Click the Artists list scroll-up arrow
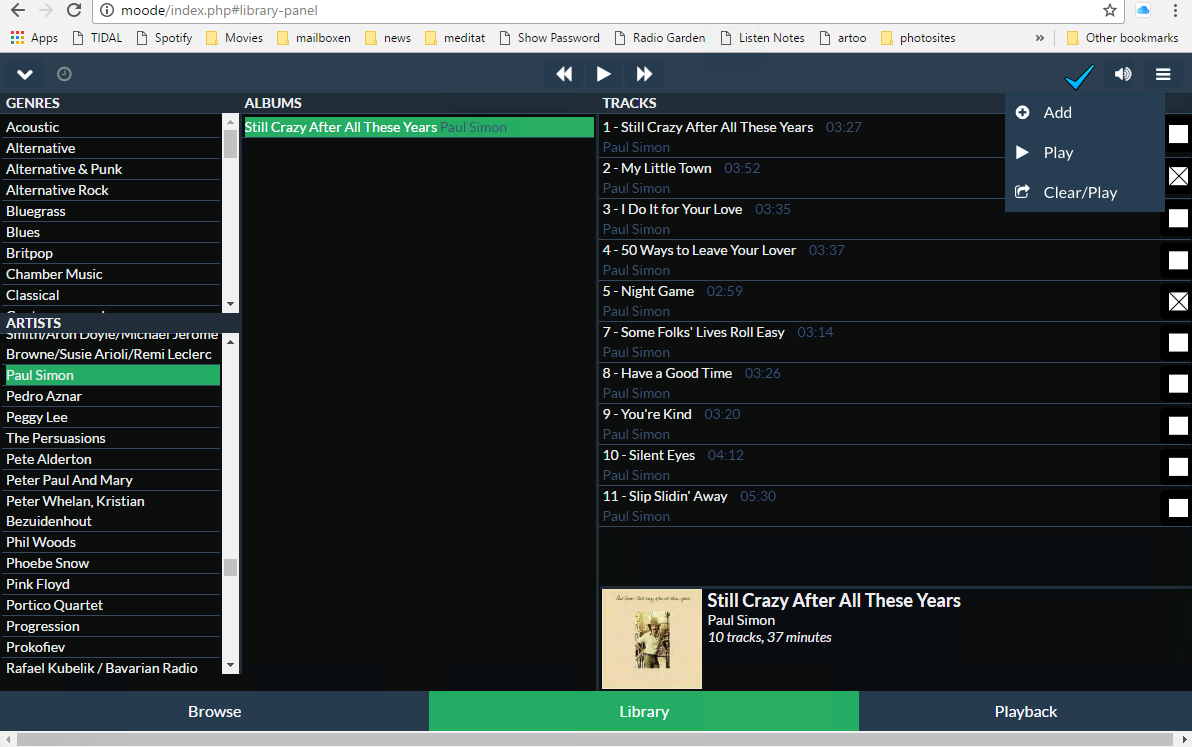This screenshot has width=1192, height=747. (x=230, y=342)
